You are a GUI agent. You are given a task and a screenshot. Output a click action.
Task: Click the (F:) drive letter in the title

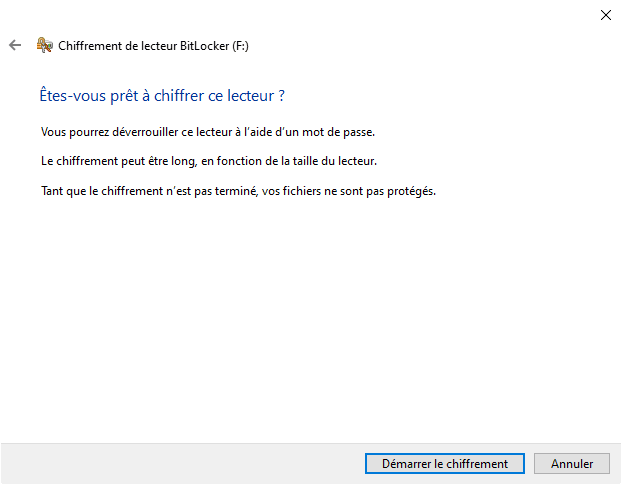[x=241, y=45]
